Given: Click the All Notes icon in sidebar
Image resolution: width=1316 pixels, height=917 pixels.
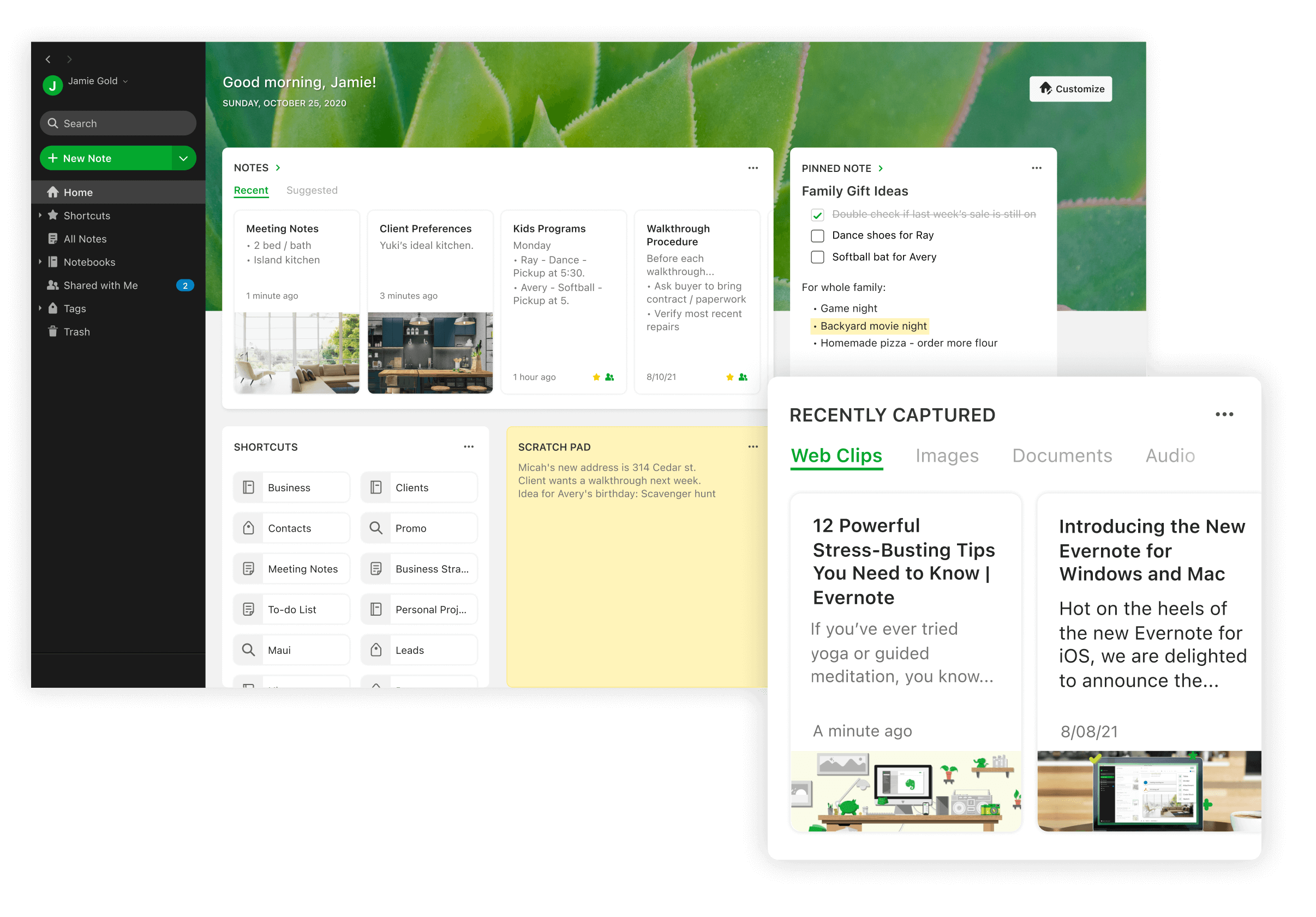Looking at the screenshot, I should click(x=53, y=239).
